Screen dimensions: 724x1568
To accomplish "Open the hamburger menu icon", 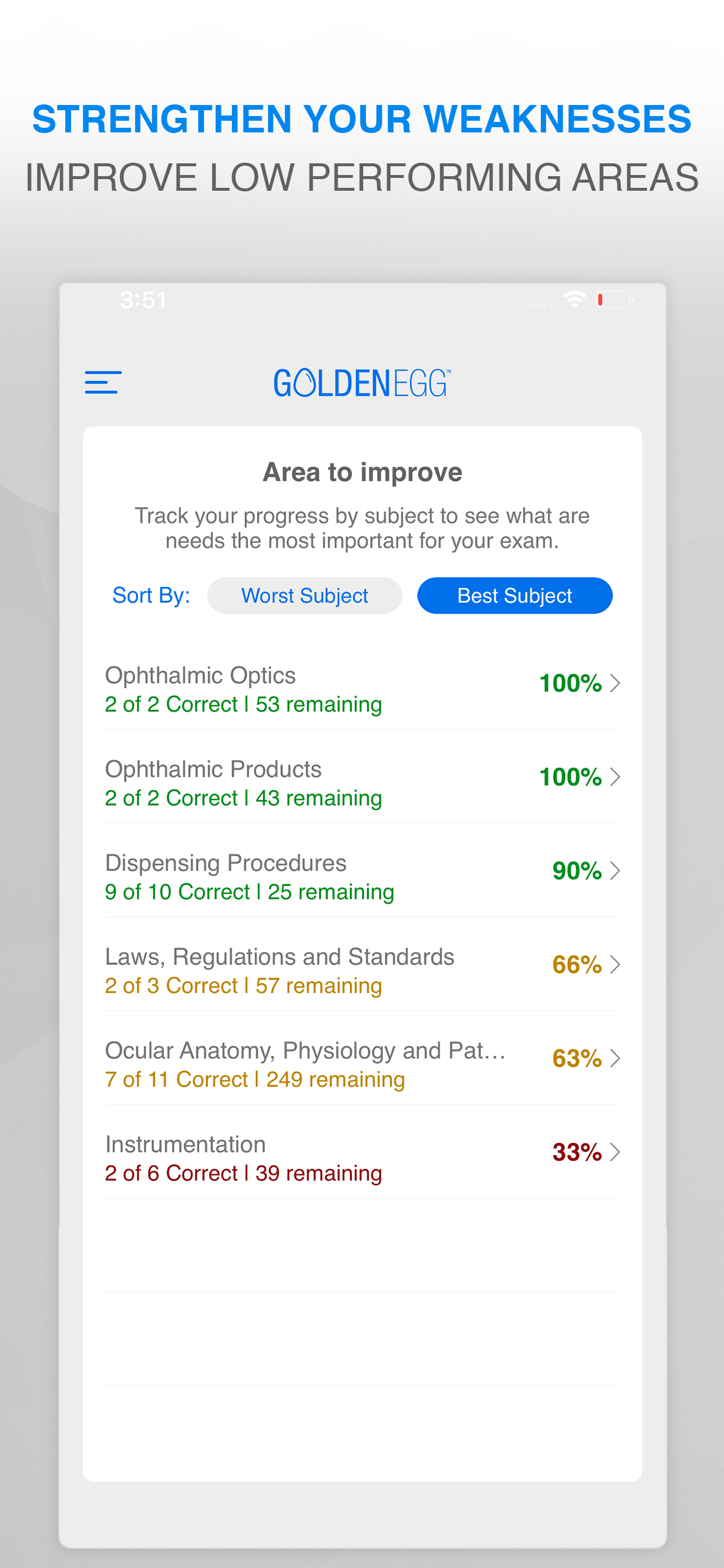I will pos(103,382).
